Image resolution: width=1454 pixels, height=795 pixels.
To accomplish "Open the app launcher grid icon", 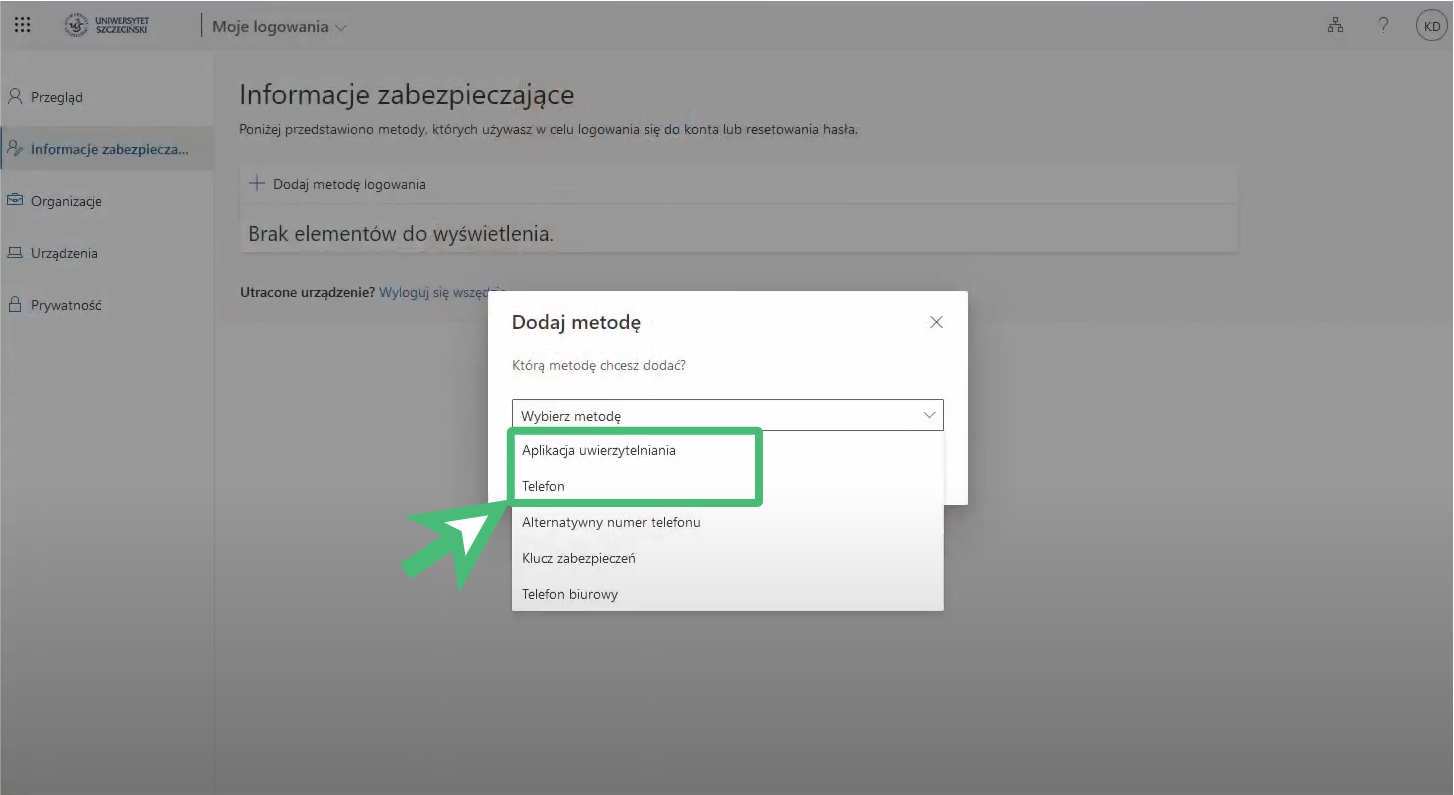I will coord(22,26).
